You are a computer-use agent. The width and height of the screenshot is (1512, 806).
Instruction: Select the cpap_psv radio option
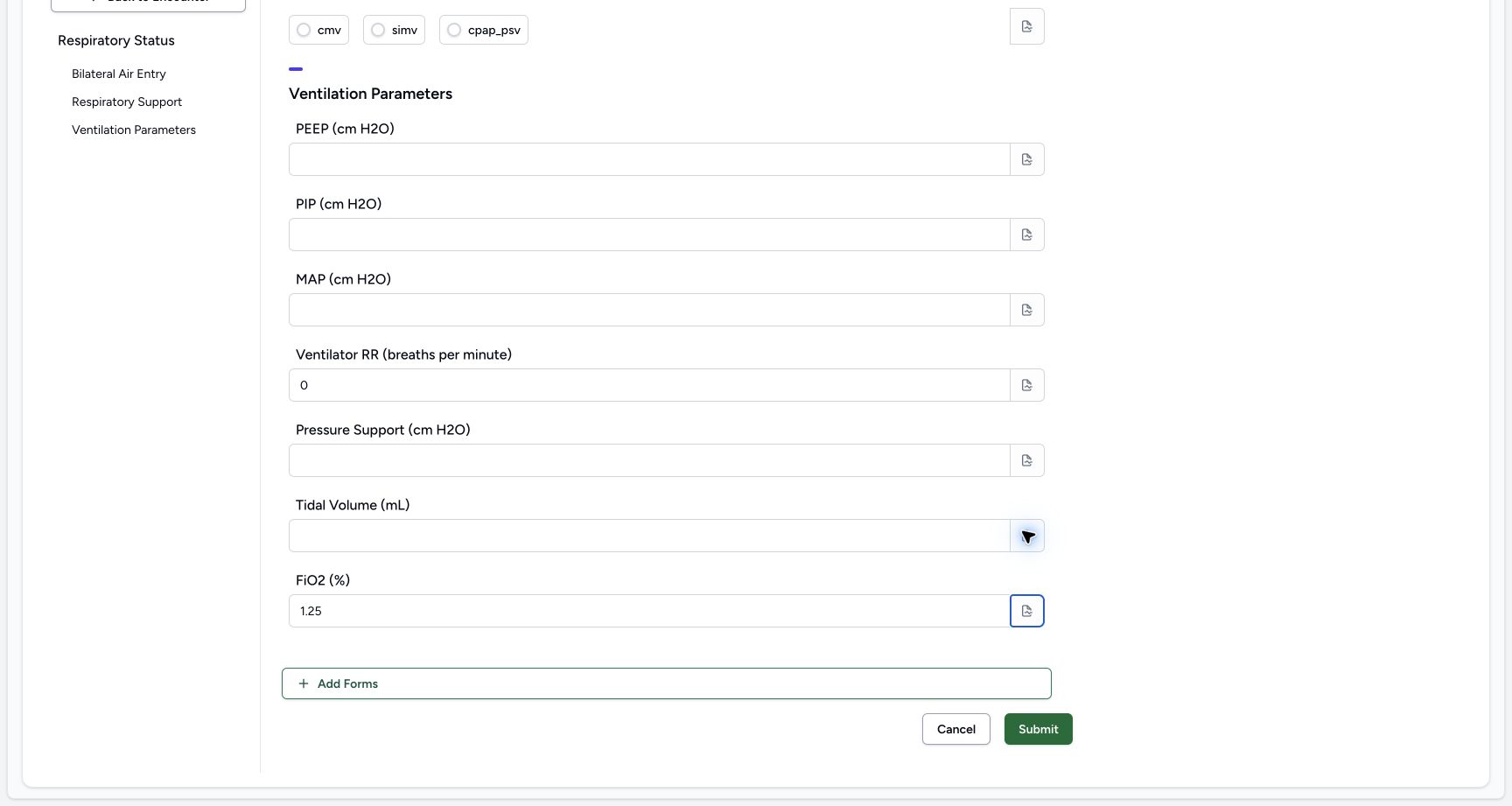pos(484,30)
